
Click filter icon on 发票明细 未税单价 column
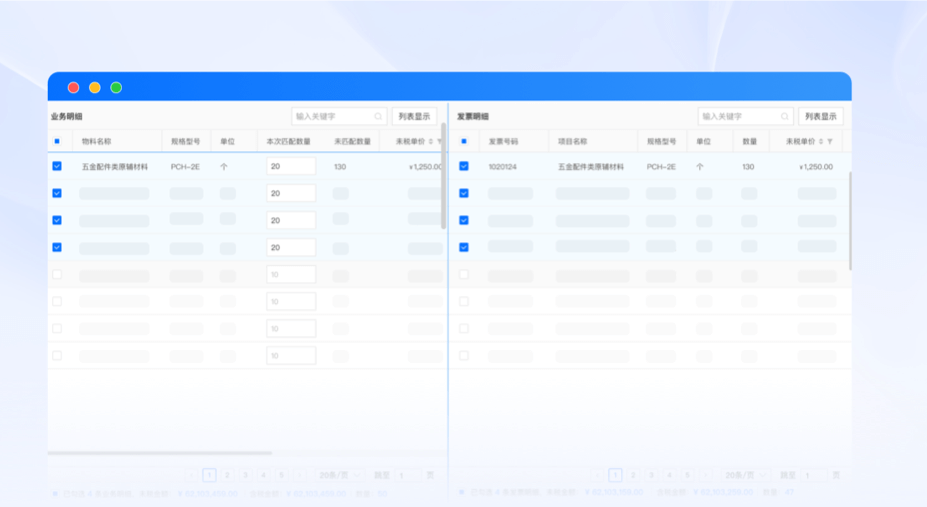tap(830, 142)
